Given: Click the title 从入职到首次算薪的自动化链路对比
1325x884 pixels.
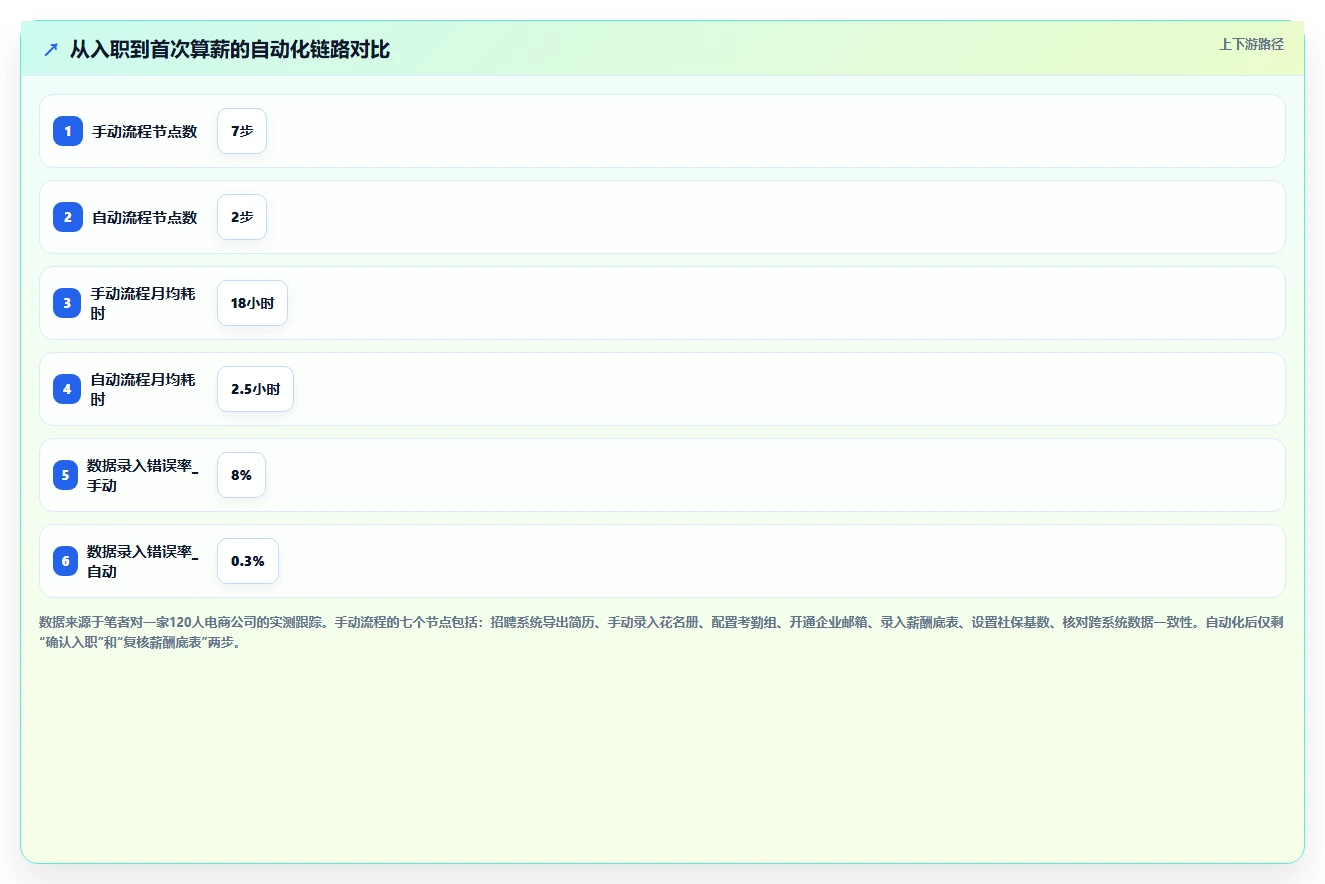Looking at the screenshot, I should [230, 49].
